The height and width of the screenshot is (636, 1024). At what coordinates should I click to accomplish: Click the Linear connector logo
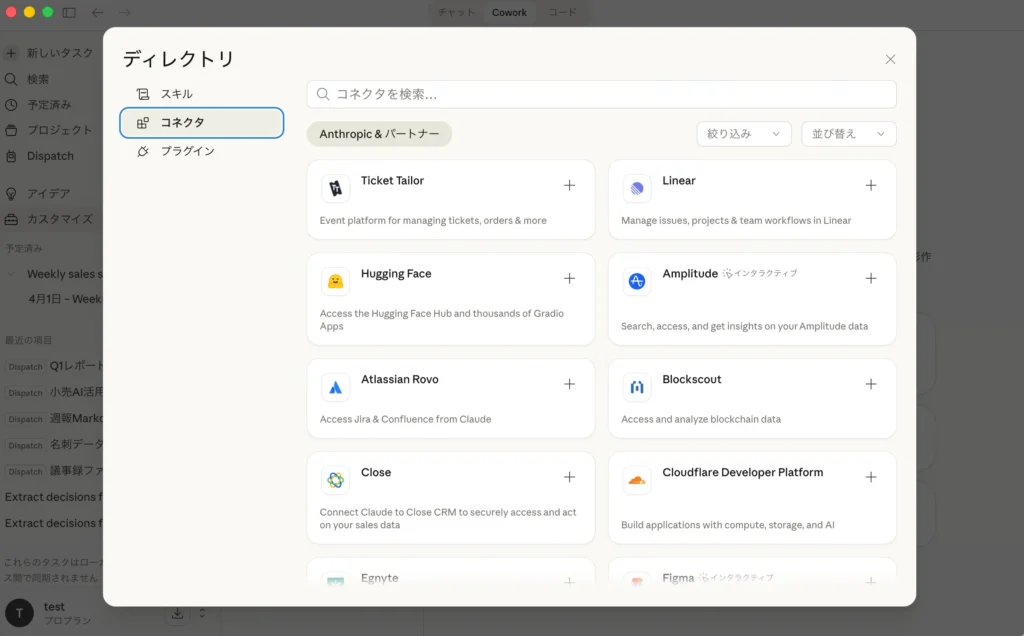(637, 188)
